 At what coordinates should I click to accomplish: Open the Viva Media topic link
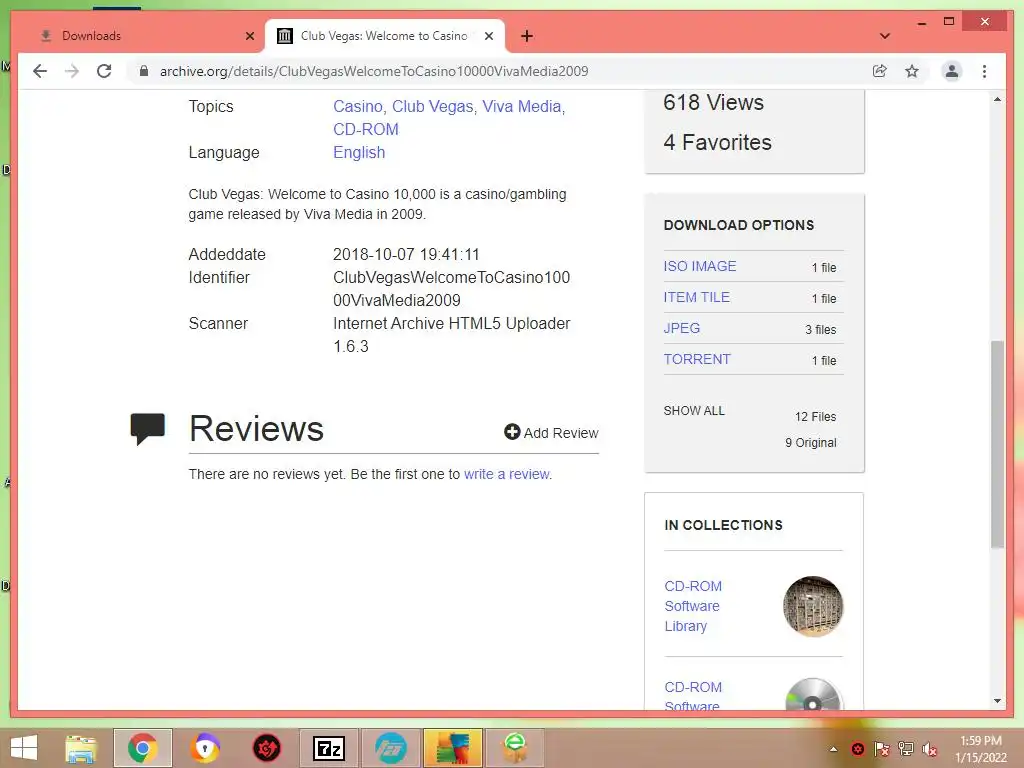coord(522,106)
